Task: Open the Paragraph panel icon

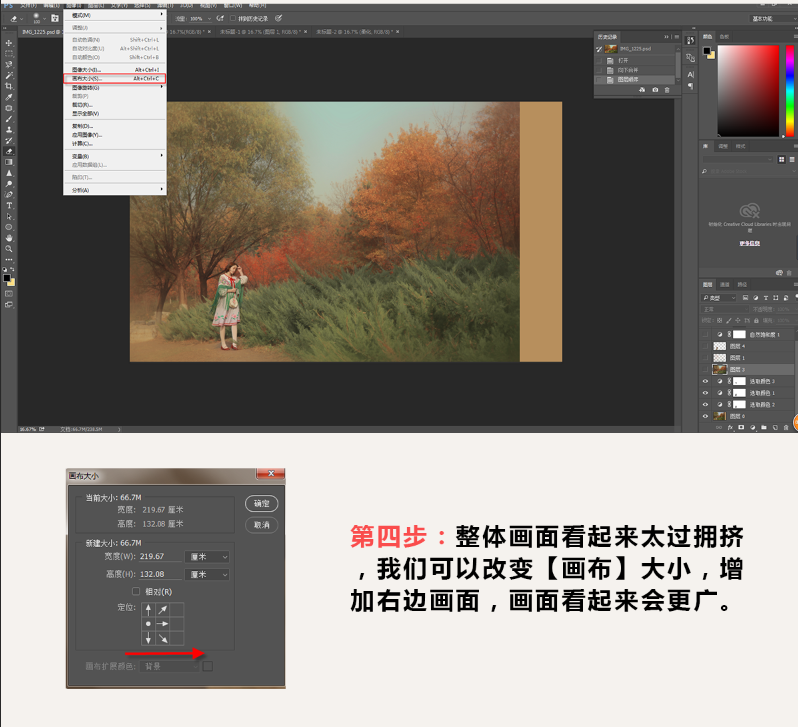Action: click(x=691, y=86)
